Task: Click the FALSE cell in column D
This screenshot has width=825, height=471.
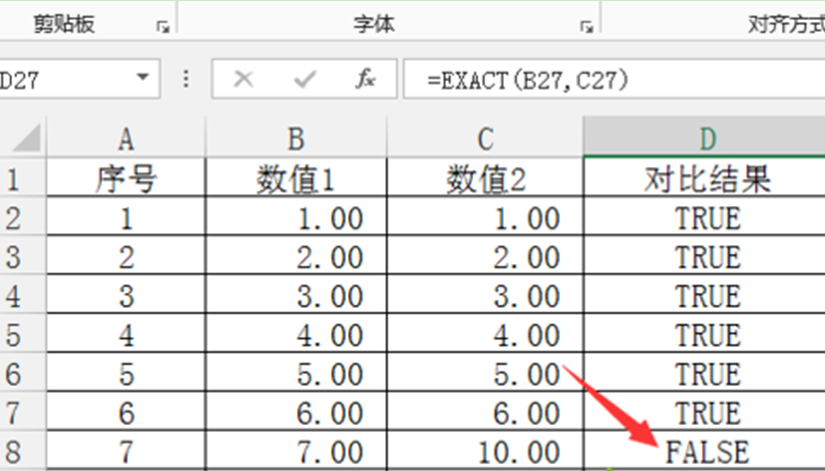Action: (705, 452)
